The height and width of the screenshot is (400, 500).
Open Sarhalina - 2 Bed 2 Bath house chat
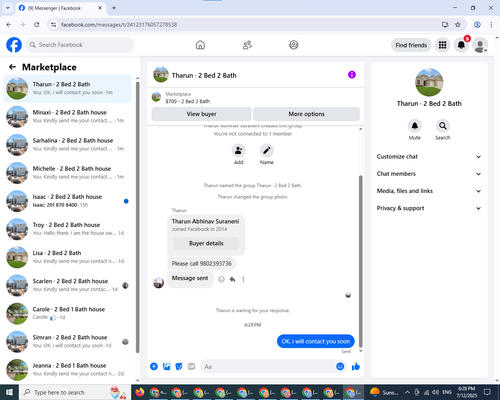coord(67,145)
